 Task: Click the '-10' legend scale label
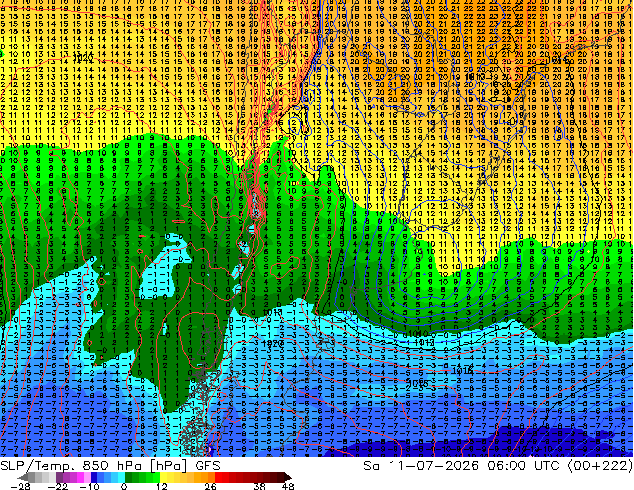coord(89,486)
